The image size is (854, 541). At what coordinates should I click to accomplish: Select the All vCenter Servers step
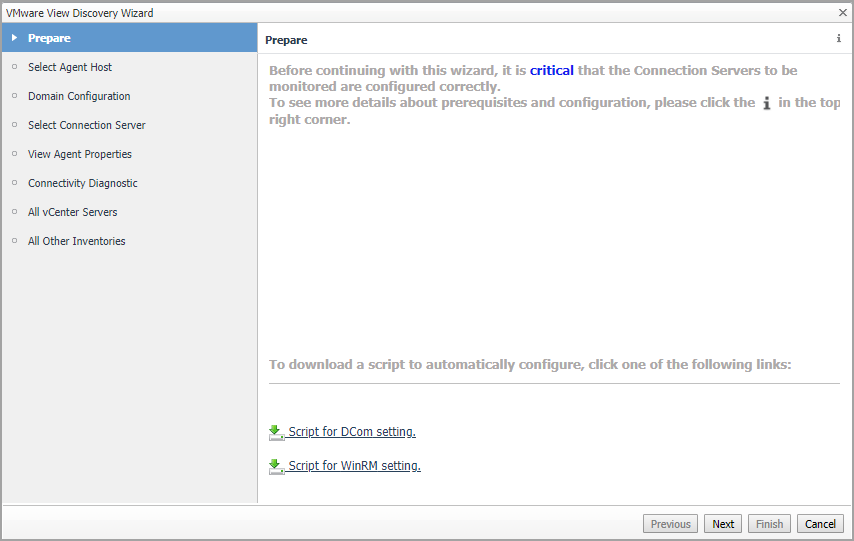[73, 212]
